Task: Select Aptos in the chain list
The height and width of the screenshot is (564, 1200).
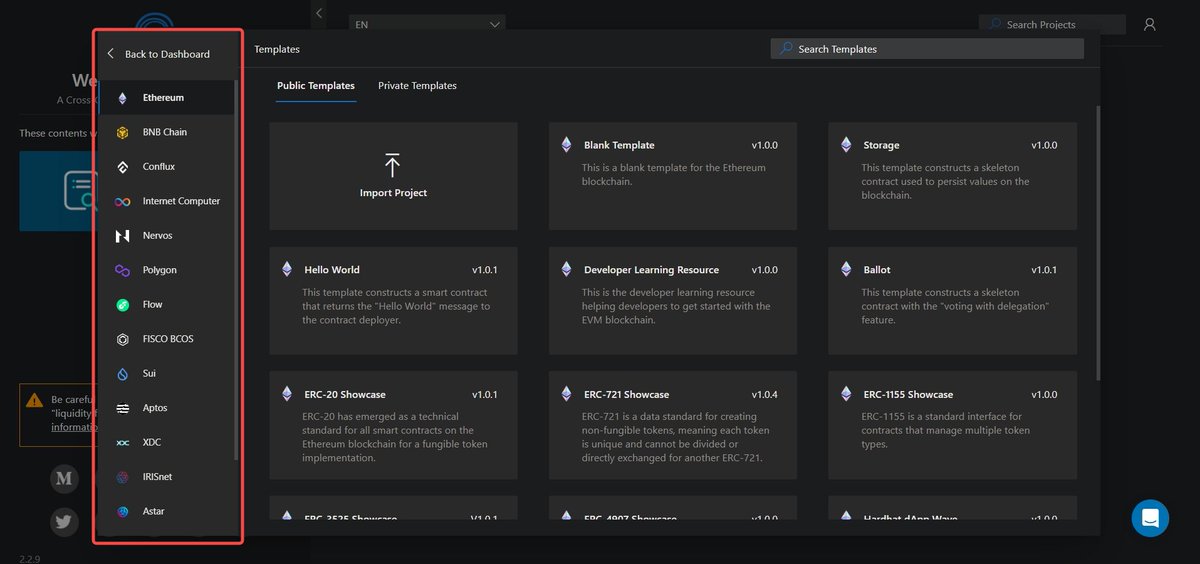Action: 166,408
